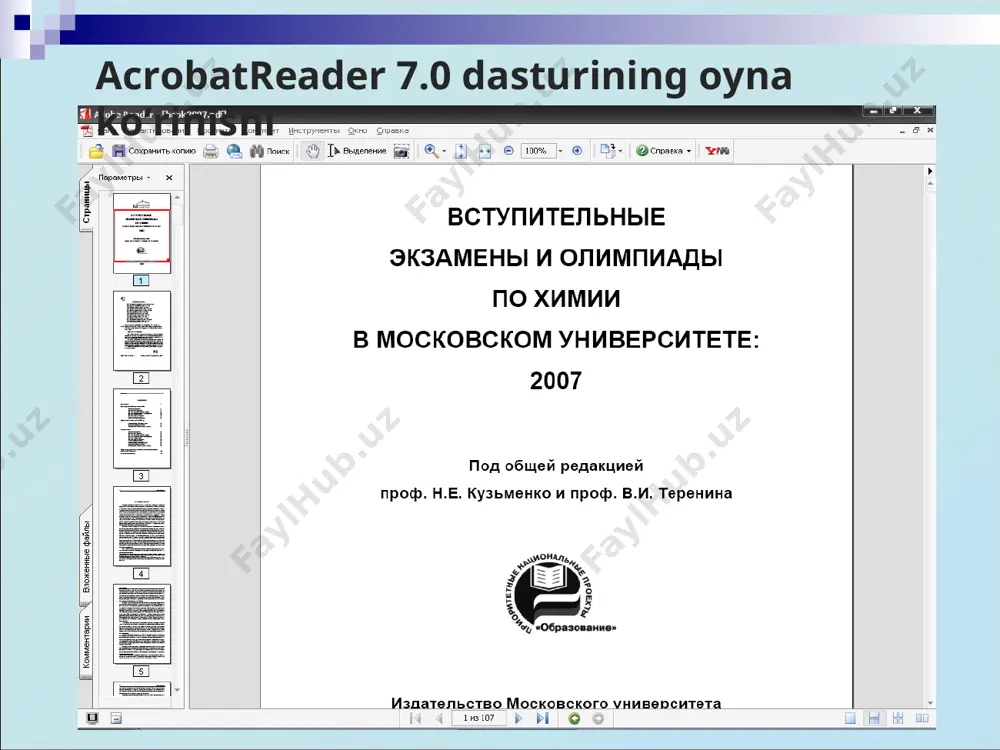Click the Adobe Reader title bar icon
This screenshot has height=750, width=1000.
point(85,114)
